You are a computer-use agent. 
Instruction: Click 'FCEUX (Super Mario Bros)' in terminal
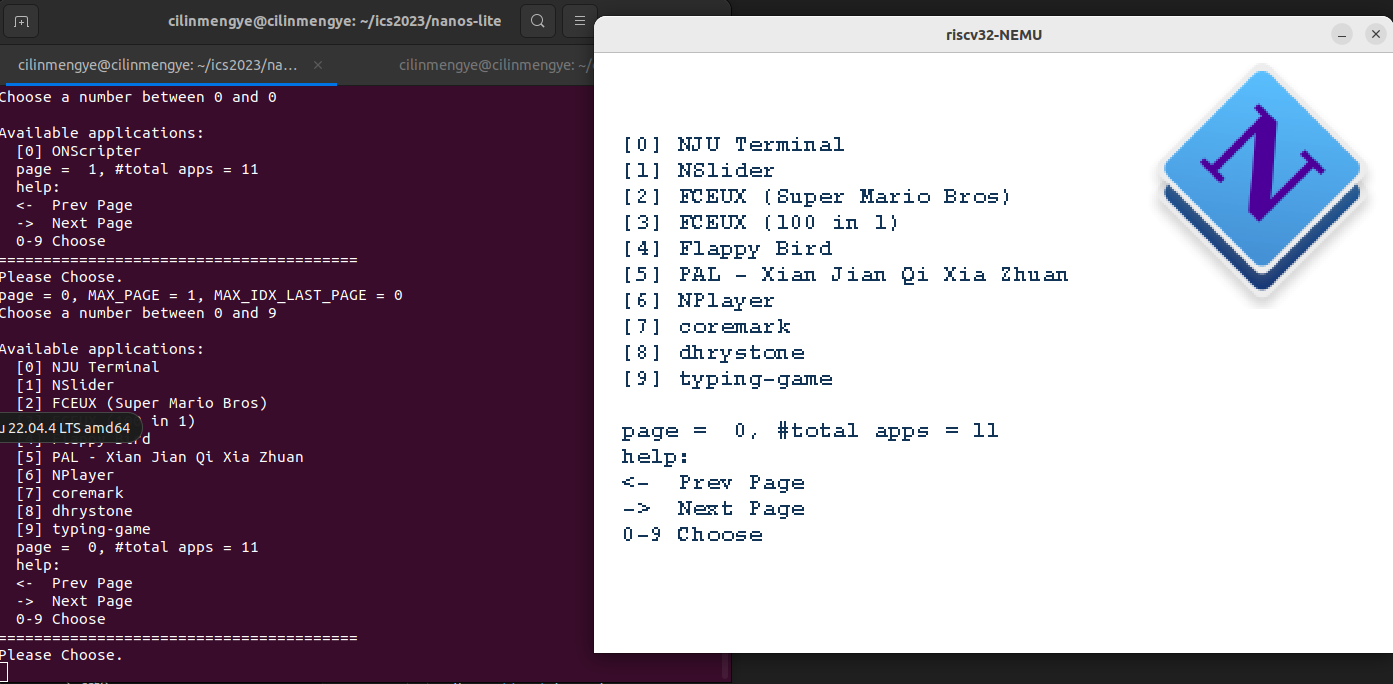point(160,403)
